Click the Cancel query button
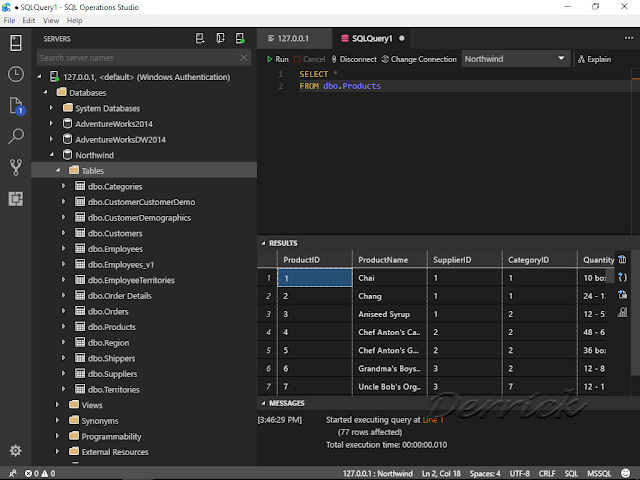This screenshot has width=640, height=480. 309,59
